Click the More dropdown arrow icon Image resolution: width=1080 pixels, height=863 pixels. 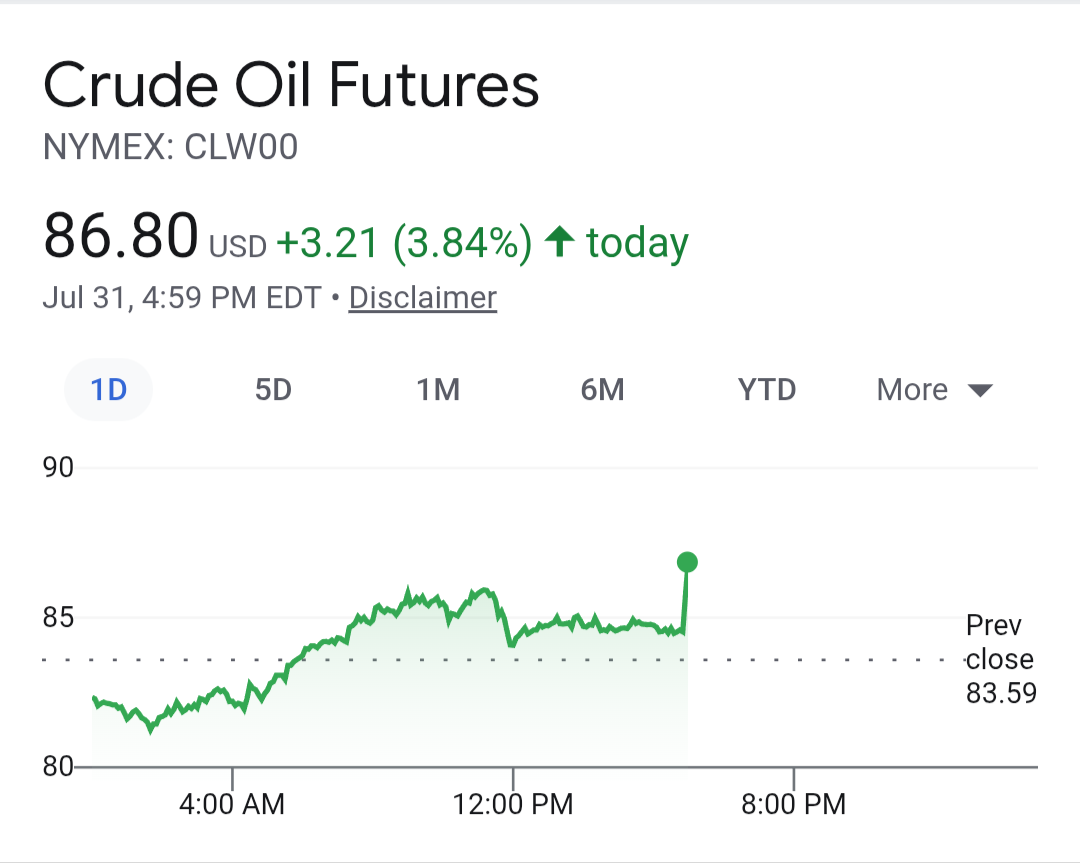(x=979, y=391)
